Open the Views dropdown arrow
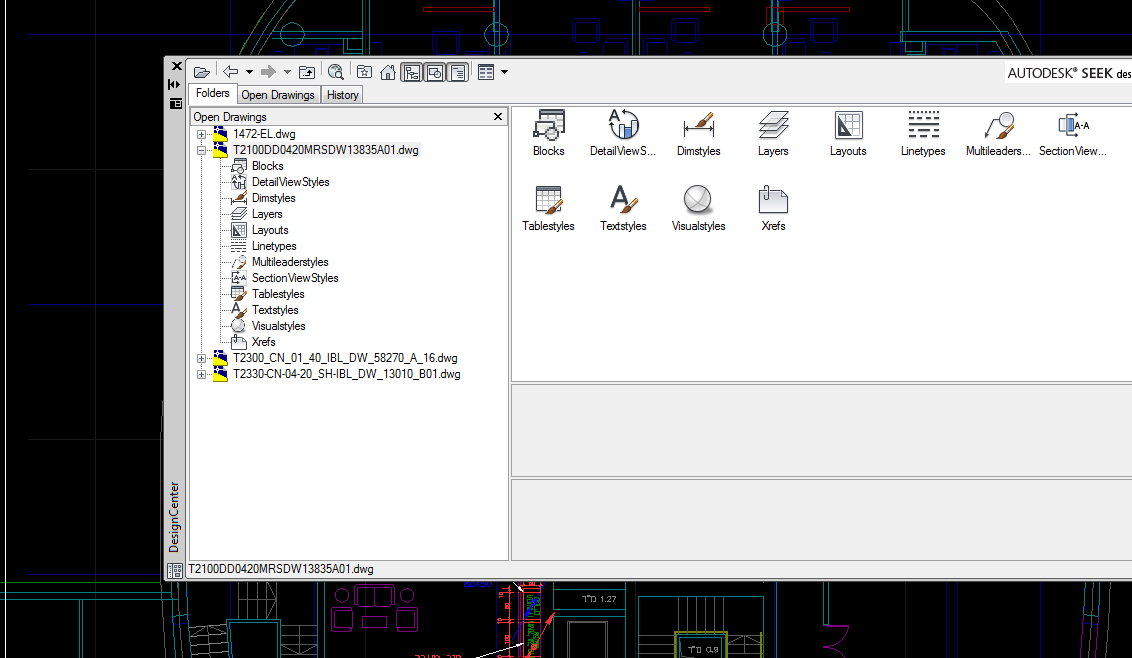The image size is (1132, 658). pos(504,72)
